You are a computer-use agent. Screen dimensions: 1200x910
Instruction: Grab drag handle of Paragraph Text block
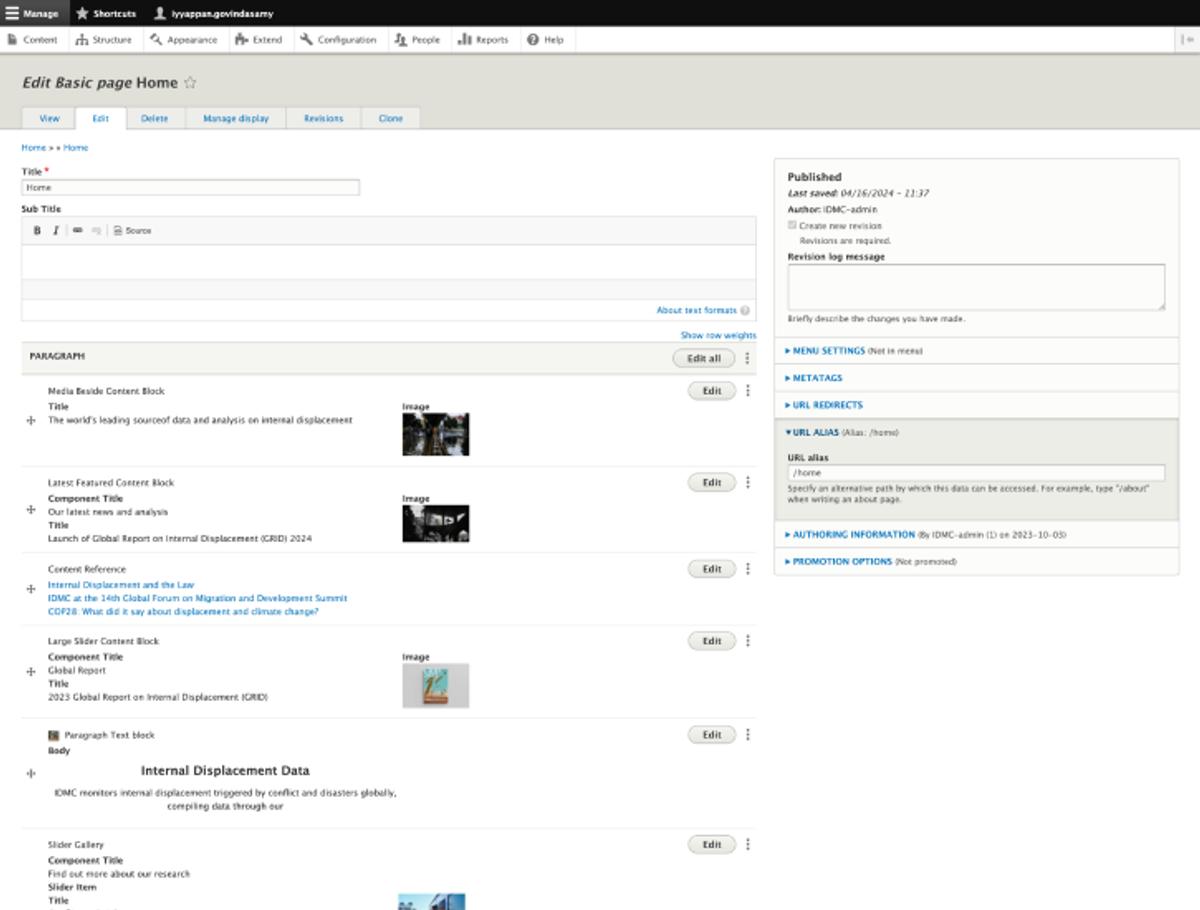coord(31,773)
